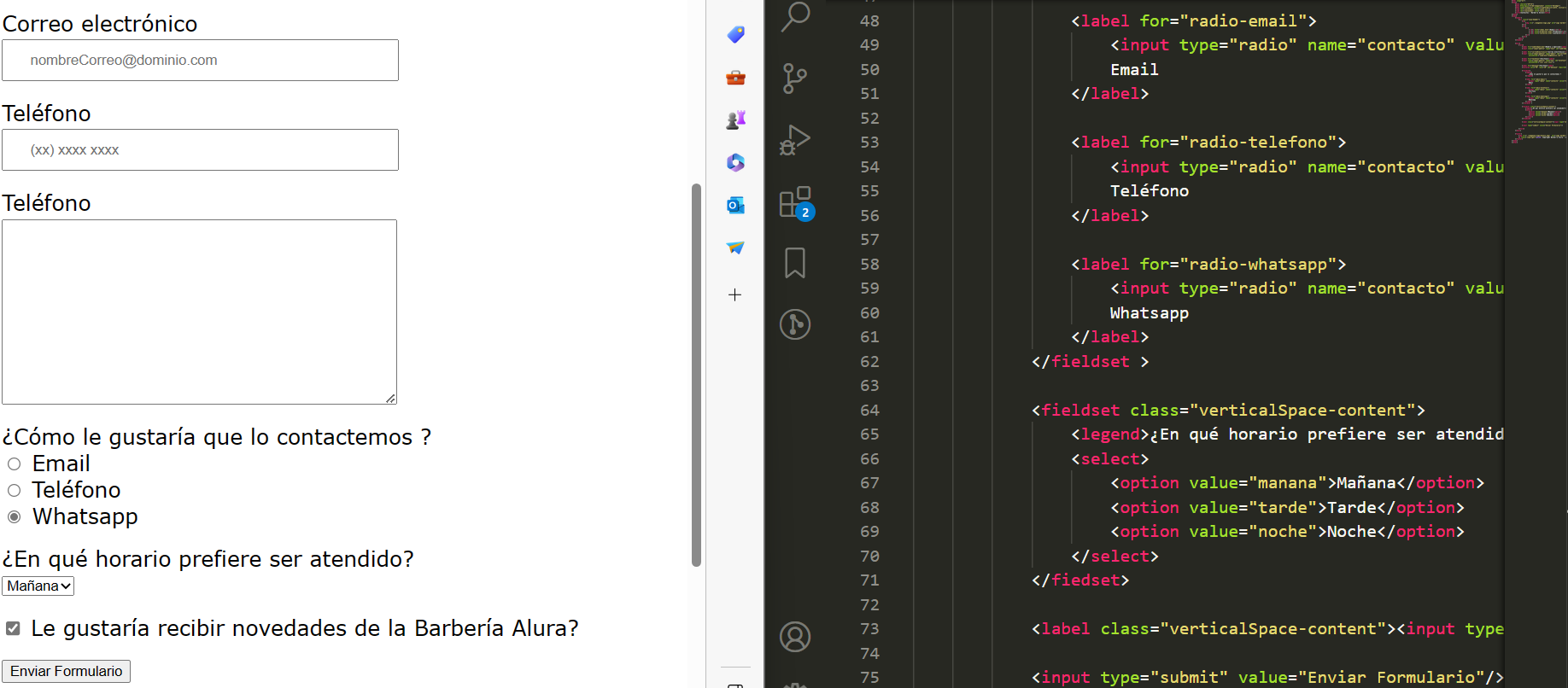Click the 'Teléfono' text on code line 55

click(1149, 191)
